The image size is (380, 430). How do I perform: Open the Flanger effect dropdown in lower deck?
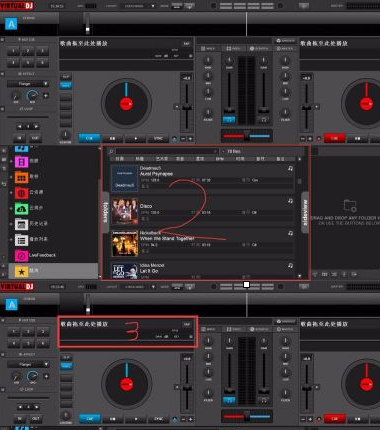pyautogui.click(x=28, y=364)
